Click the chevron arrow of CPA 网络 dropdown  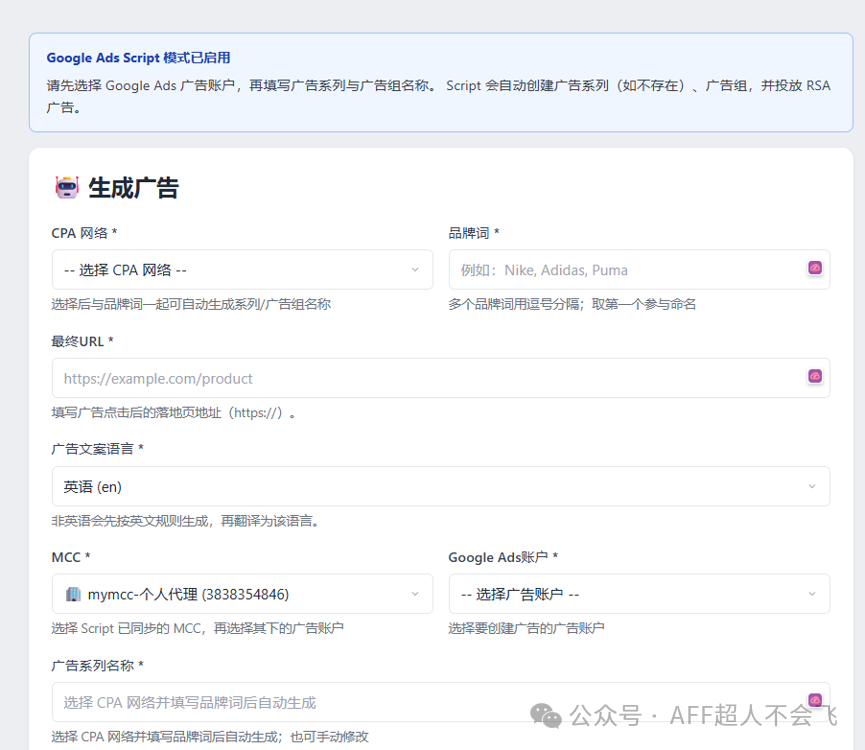coord(415,270)
